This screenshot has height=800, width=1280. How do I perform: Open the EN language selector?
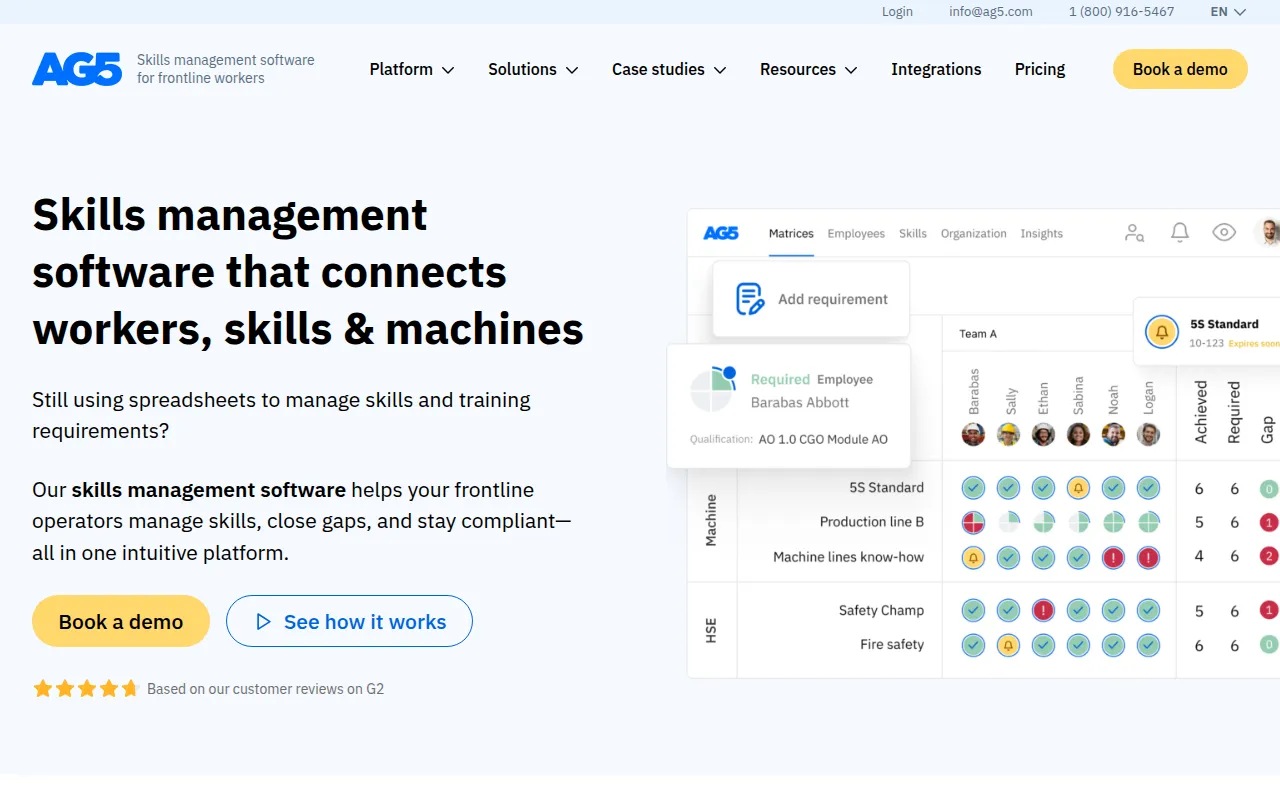coord(1228,12)
